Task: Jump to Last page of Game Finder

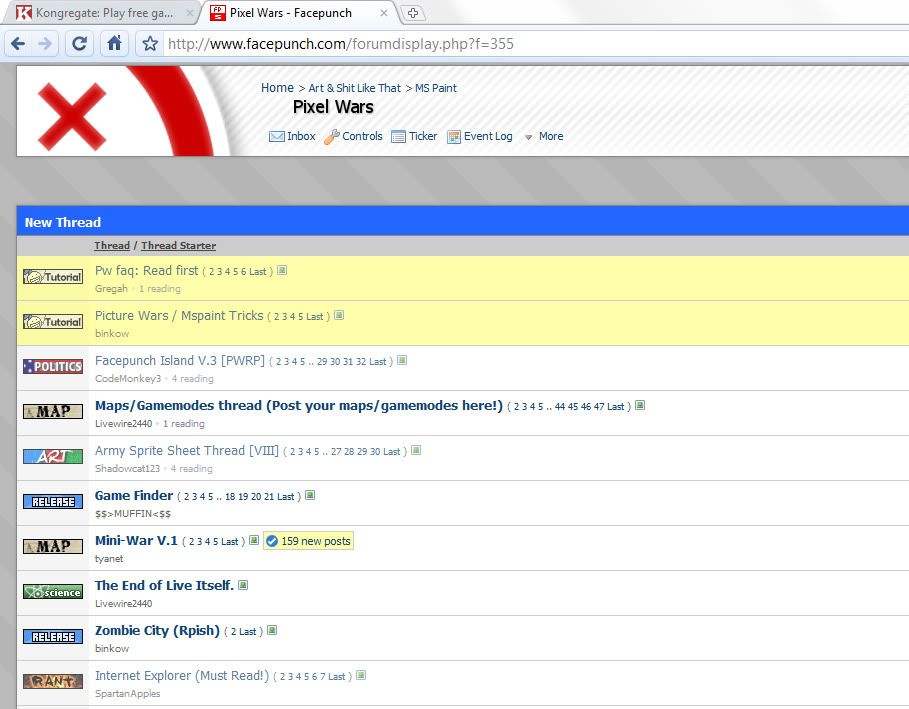Action: tap(285, 497)
